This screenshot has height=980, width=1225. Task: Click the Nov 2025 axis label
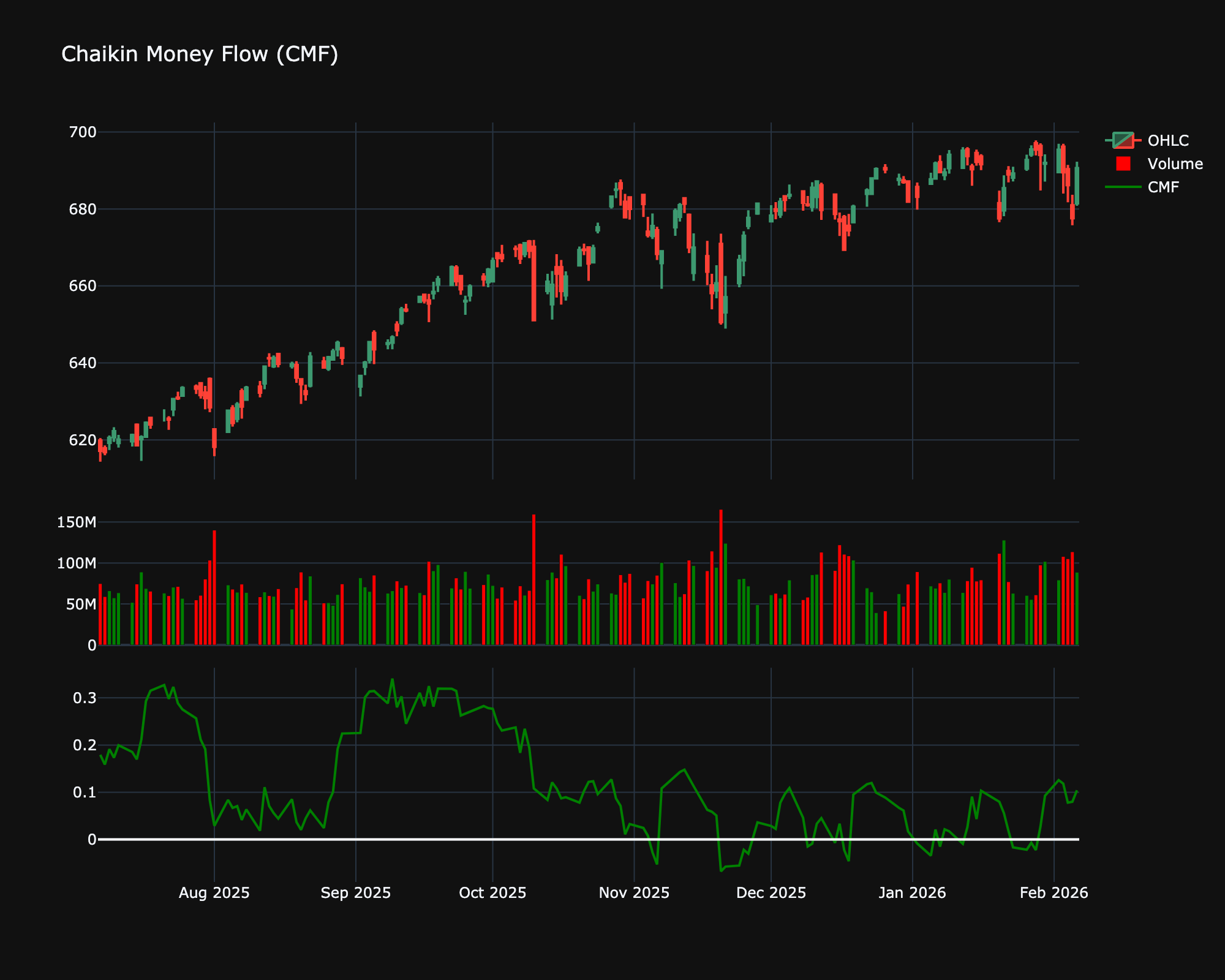pyautogui.click(x=634, y=893)
